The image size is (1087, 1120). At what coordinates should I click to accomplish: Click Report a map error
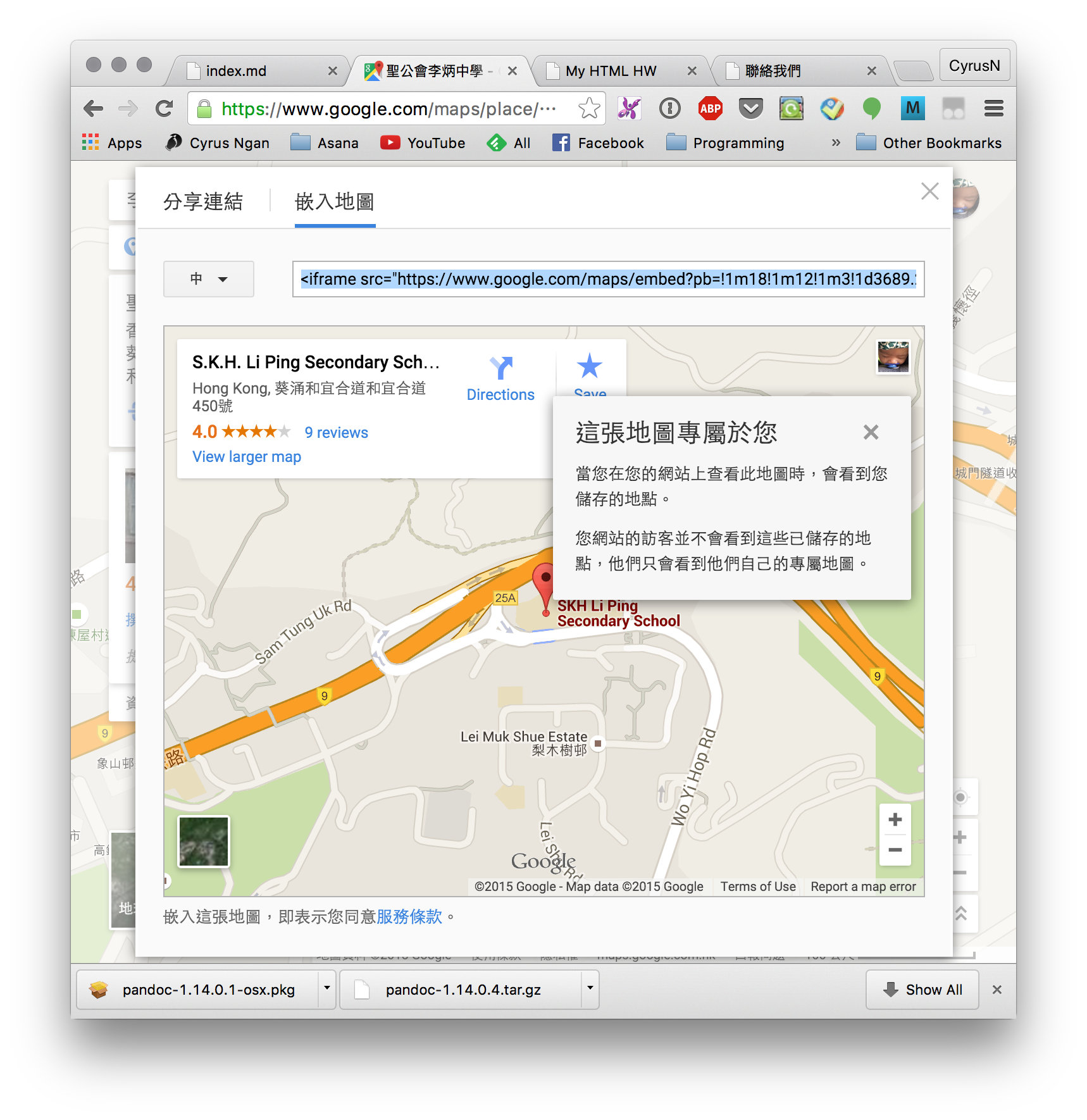863,887
